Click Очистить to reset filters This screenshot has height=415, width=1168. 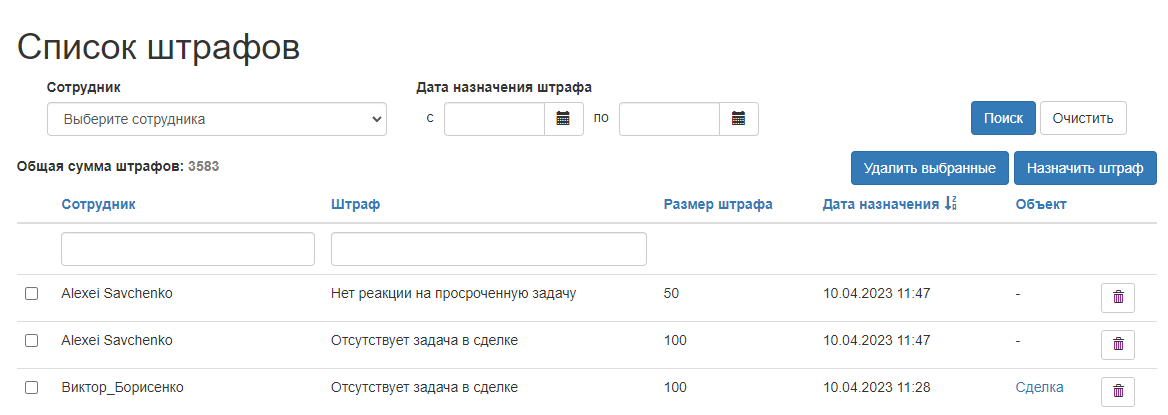point(1083,118)
